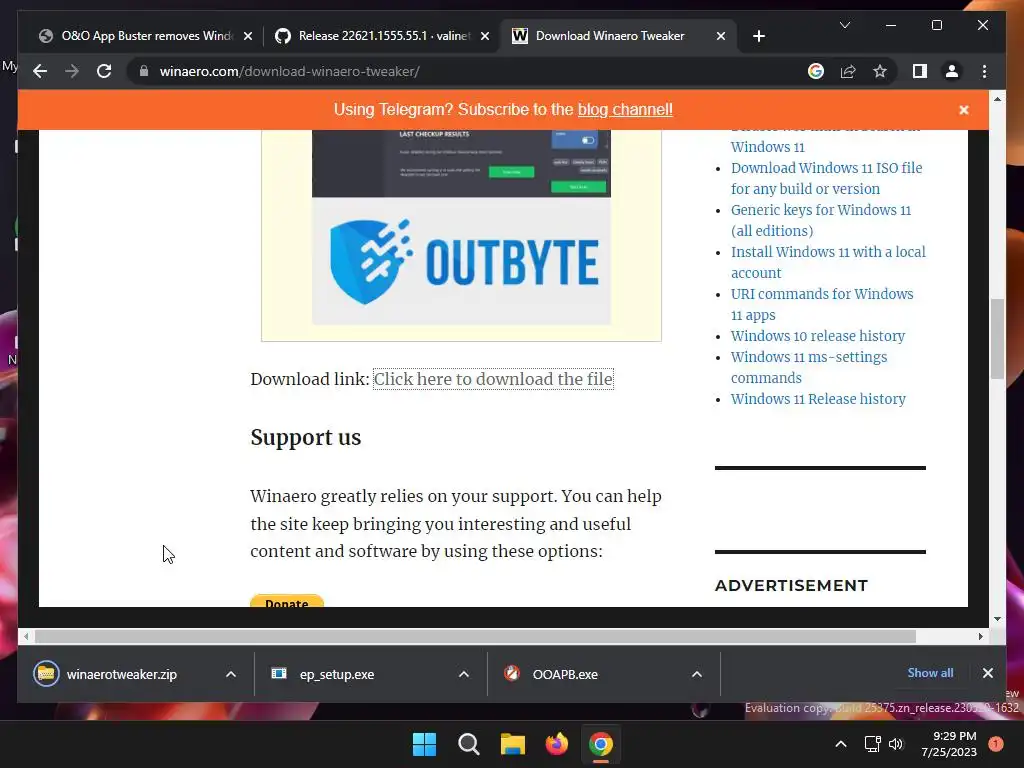Open Install Windows 11 with local account
This screenshot has width=1024, height=768.
828,262
